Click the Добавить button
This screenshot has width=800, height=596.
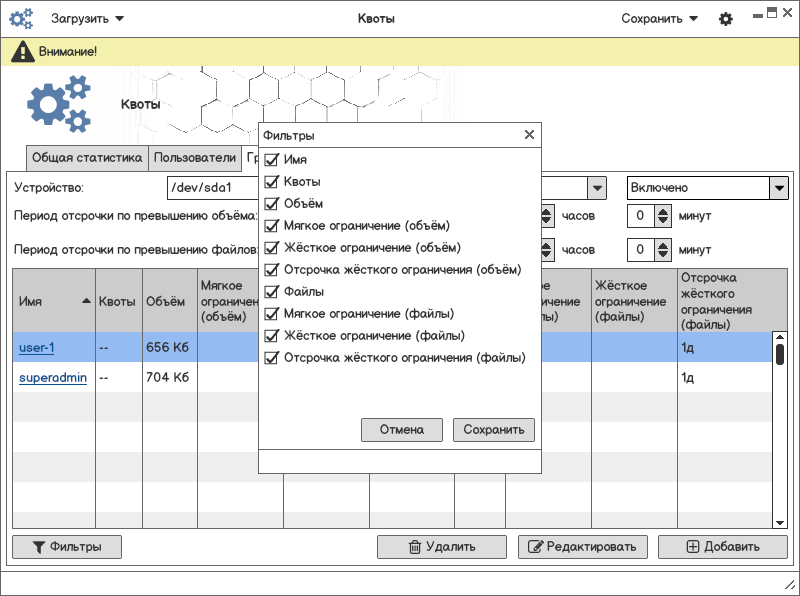[x=723, y=547]
